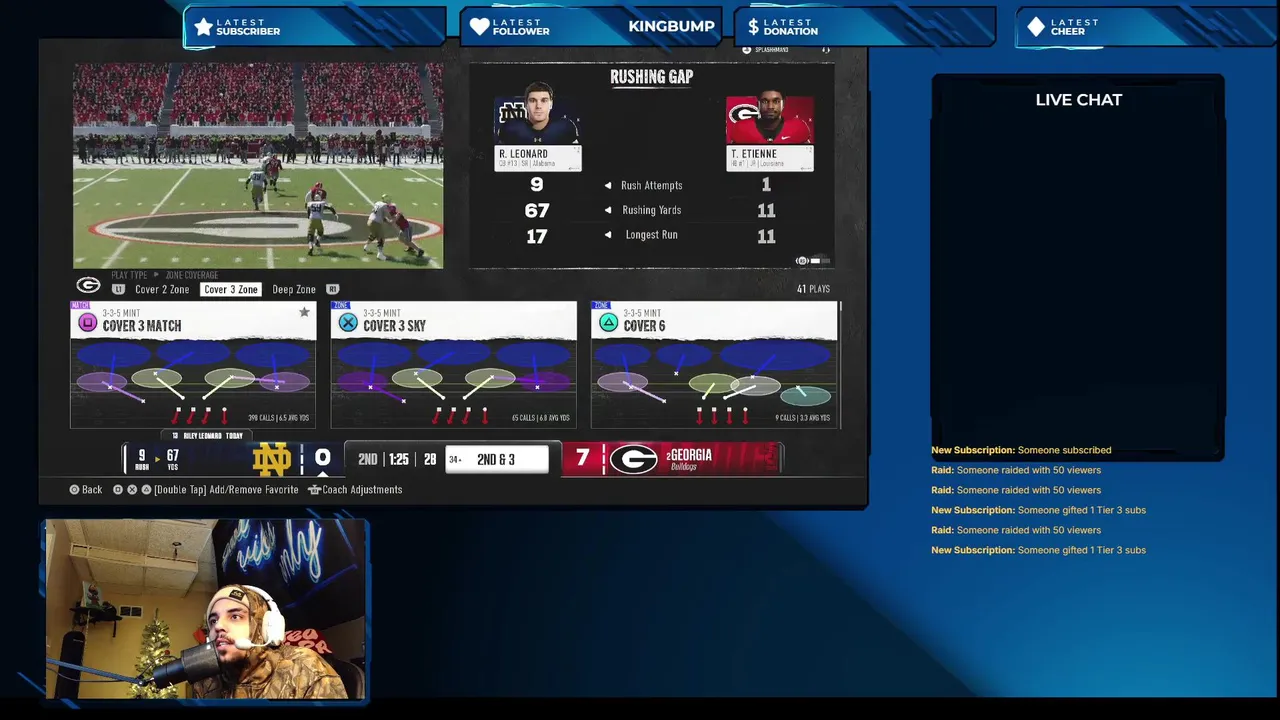The image size is (1280, 720).
Task: Click the live gameplay video preview
Action: [258, 166]
